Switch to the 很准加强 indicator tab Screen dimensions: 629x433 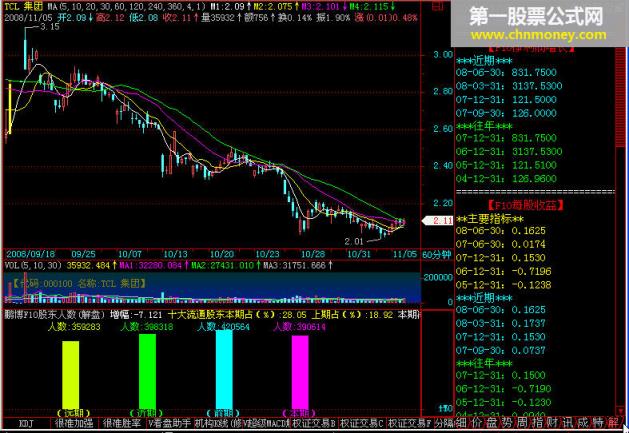click(x=74, y=423)
